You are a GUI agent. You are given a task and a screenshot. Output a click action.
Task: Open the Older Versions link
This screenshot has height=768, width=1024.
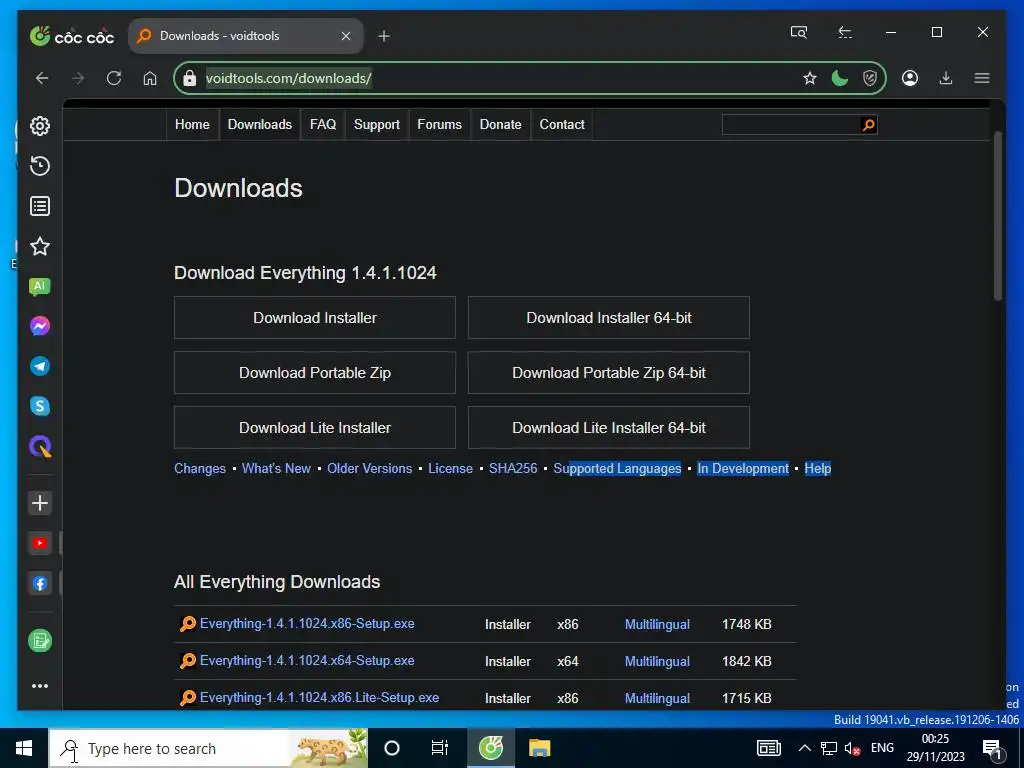coord(370,468)
